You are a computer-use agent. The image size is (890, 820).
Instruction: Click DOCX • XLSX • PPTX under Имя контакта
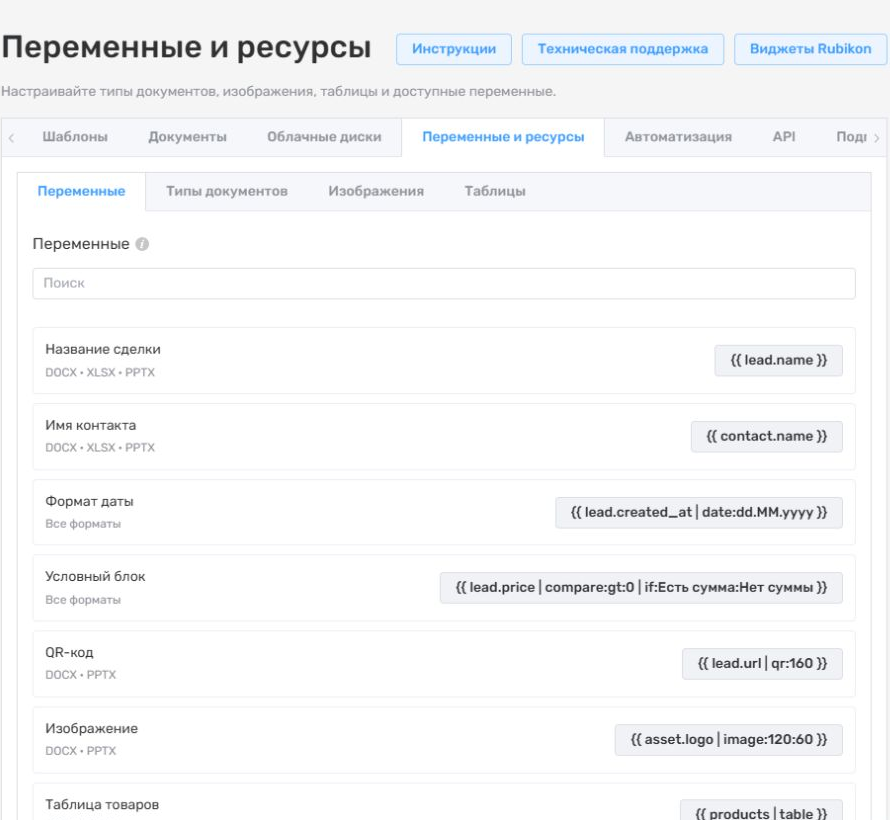(x=100, y=448)
